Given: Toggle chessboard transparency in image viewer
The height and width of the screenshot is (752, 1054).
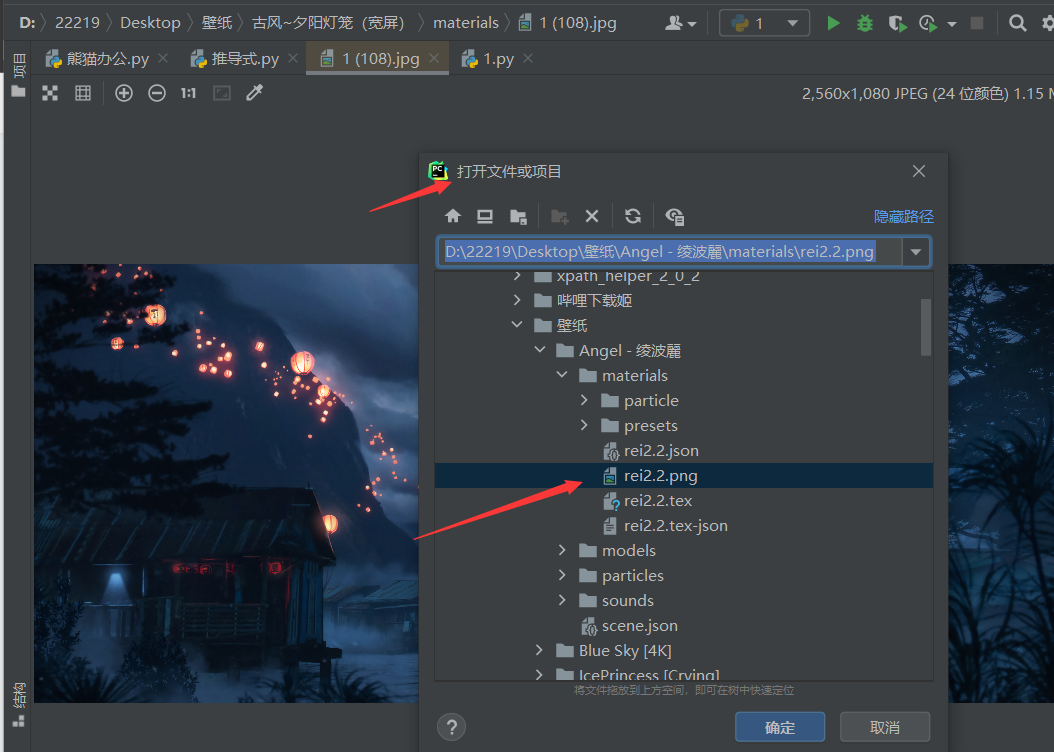Looking at the screenshot, I should click(x=50, y=93).
